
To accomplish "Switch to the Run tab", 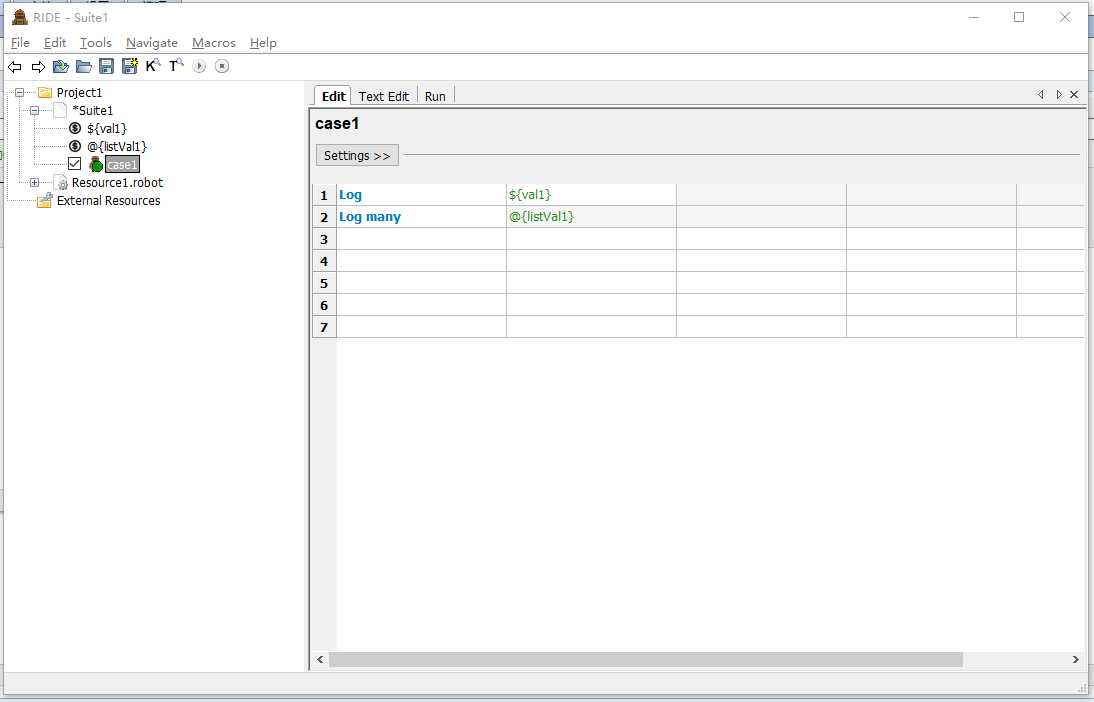I will [435, 96].
